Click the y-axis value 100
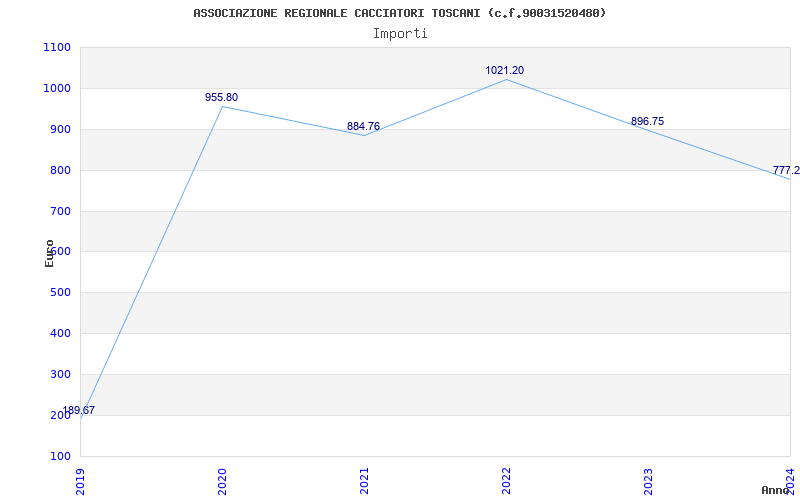 pos(60,456)
